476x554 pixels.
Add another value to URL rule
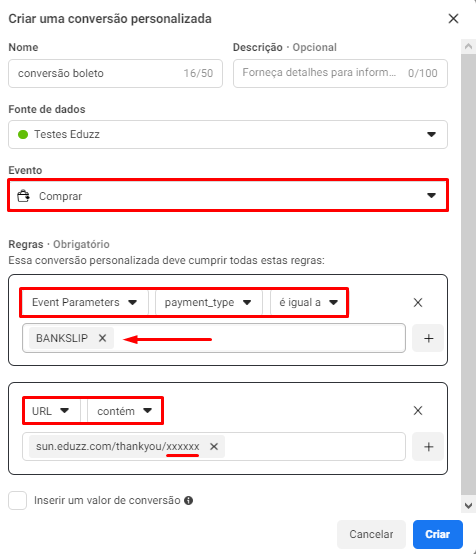pos(428,447)
